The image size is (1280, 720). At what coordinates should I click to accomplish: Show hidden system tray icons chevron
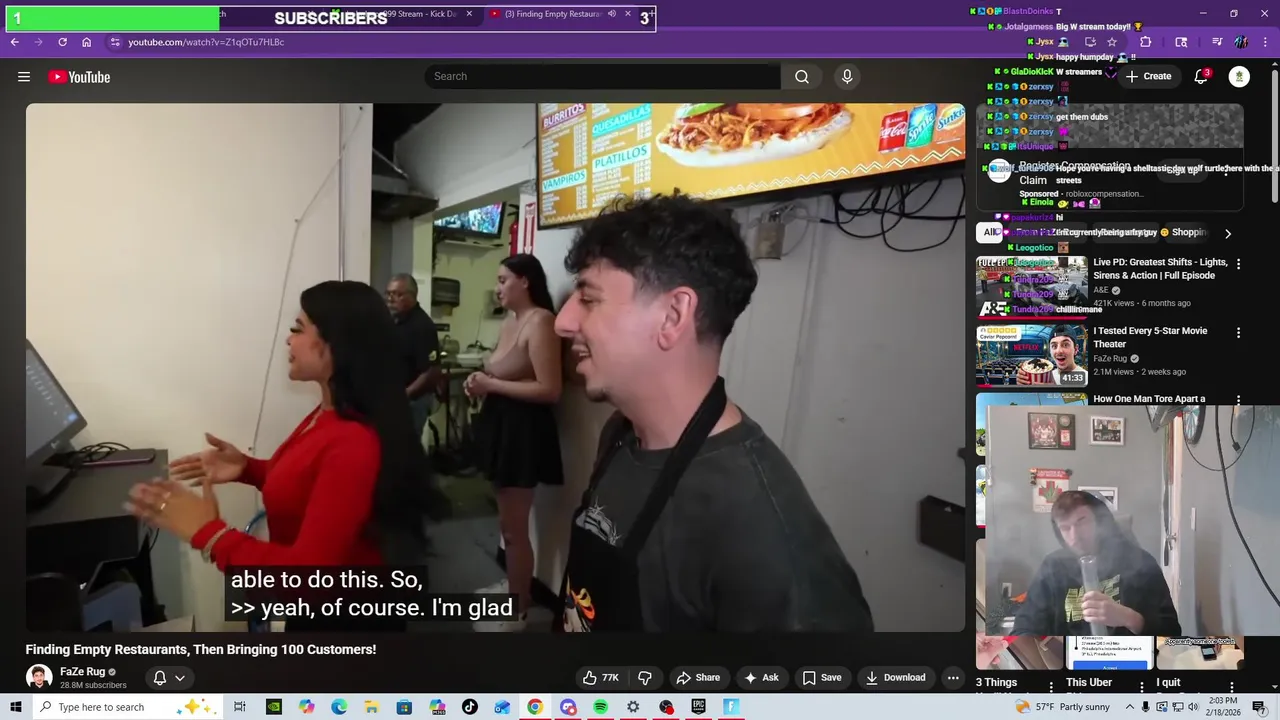point(1129,707)
